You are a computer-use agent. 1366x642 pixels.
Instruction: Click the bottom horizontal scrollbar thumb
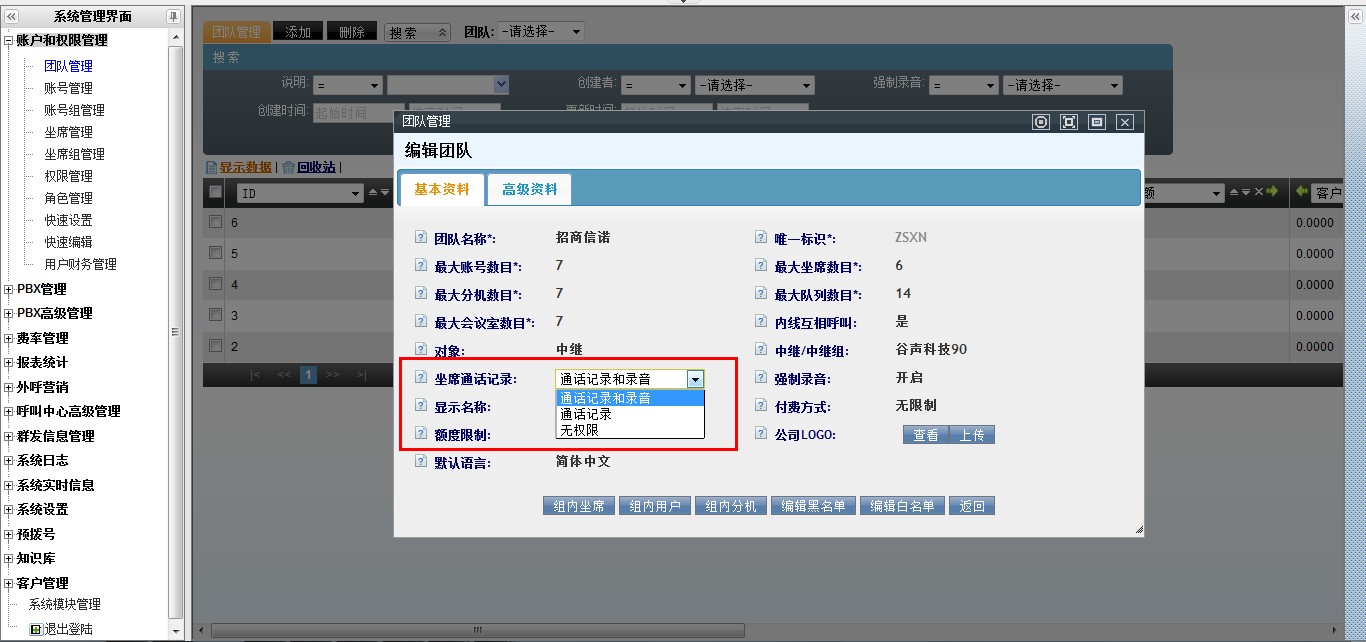pyautogui.click(x=475, y=630)
